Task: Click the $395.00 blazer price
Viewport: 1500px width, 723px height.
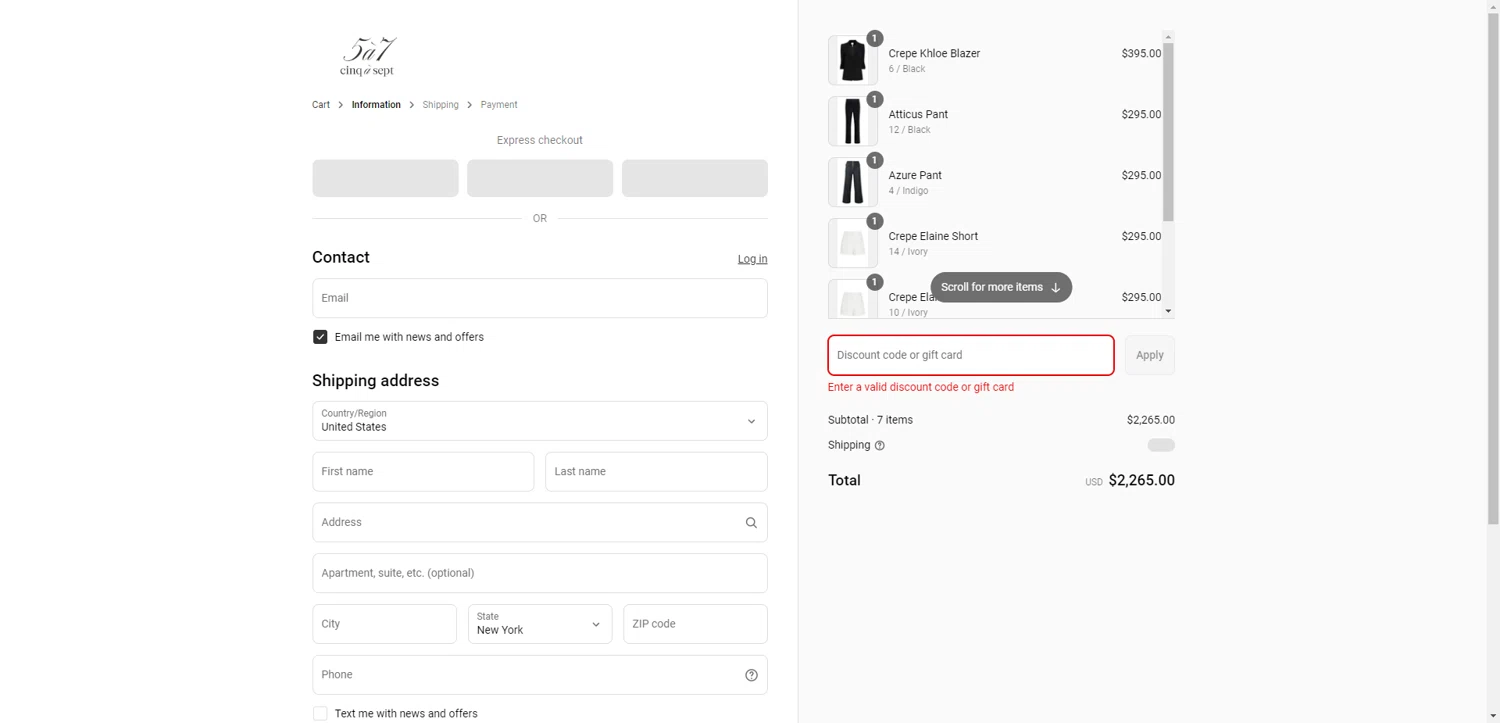Action: point(1141,54)
